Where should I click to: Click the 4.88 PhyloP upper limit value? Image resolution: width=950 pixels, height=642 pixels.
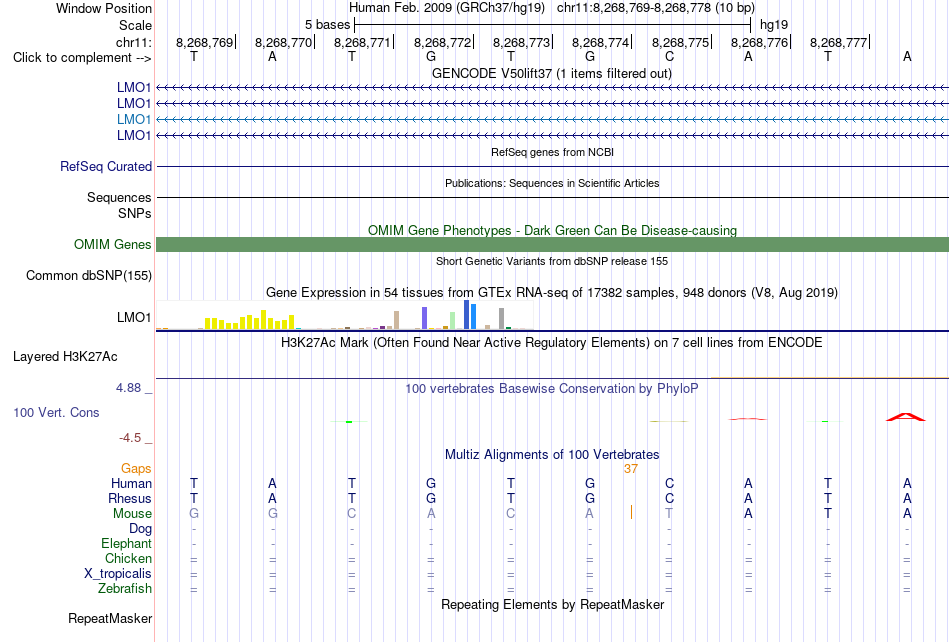[x=128, y=388]
